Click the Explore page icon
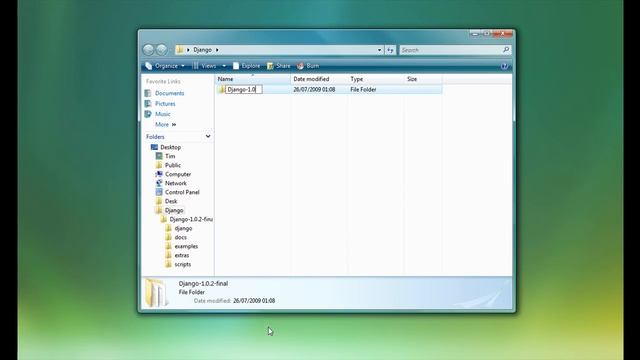 236,66
